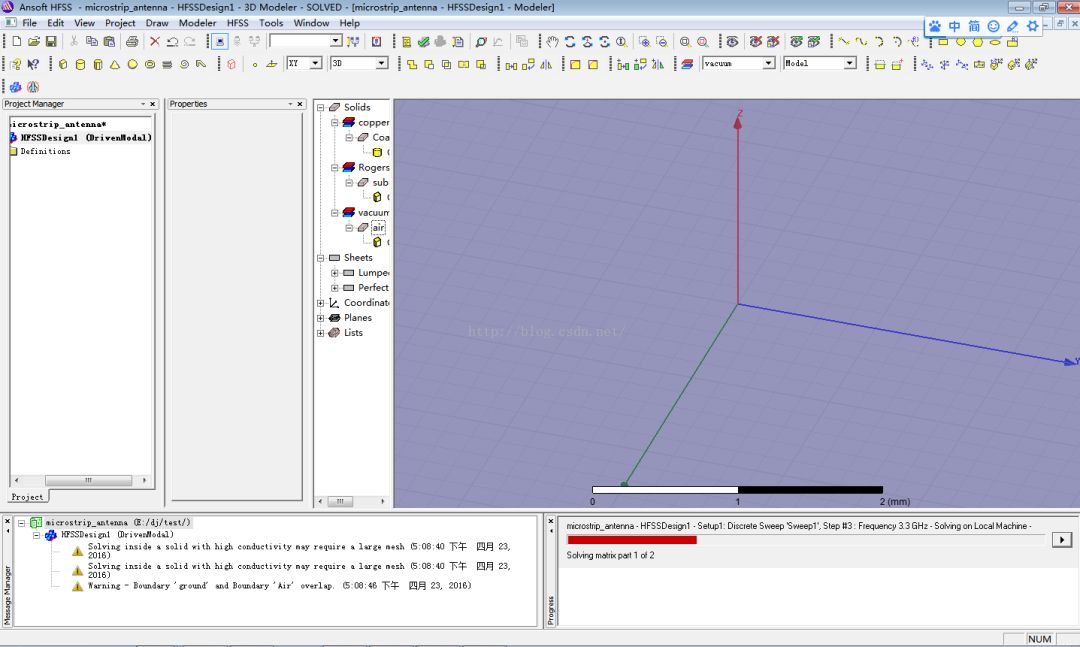Expand the Coordinate Systems node
The width and height of the screenshot is (1080, 647).
point(320,303)
